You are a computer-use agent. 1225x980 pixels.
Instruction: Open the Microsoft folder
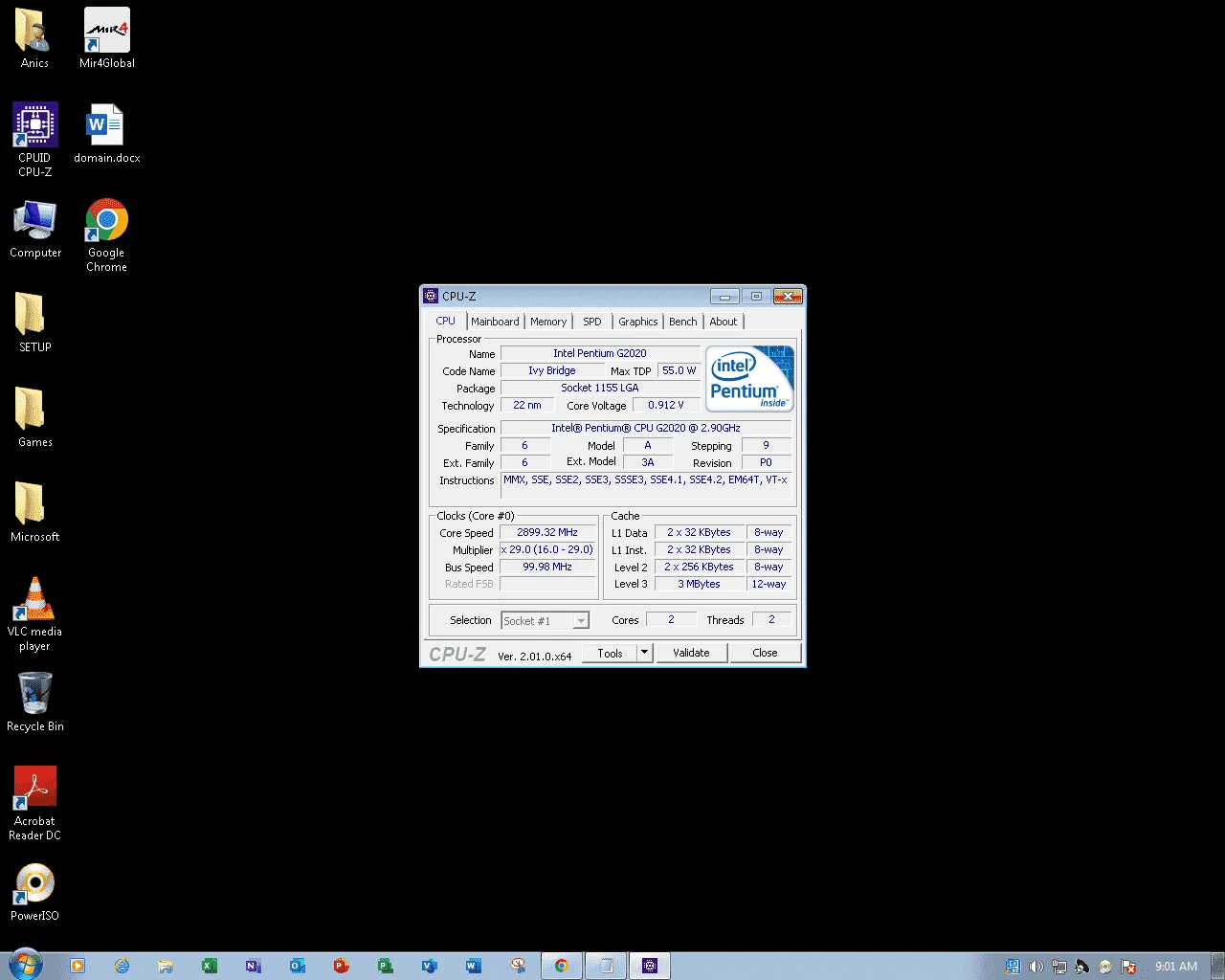coord(34,512)
